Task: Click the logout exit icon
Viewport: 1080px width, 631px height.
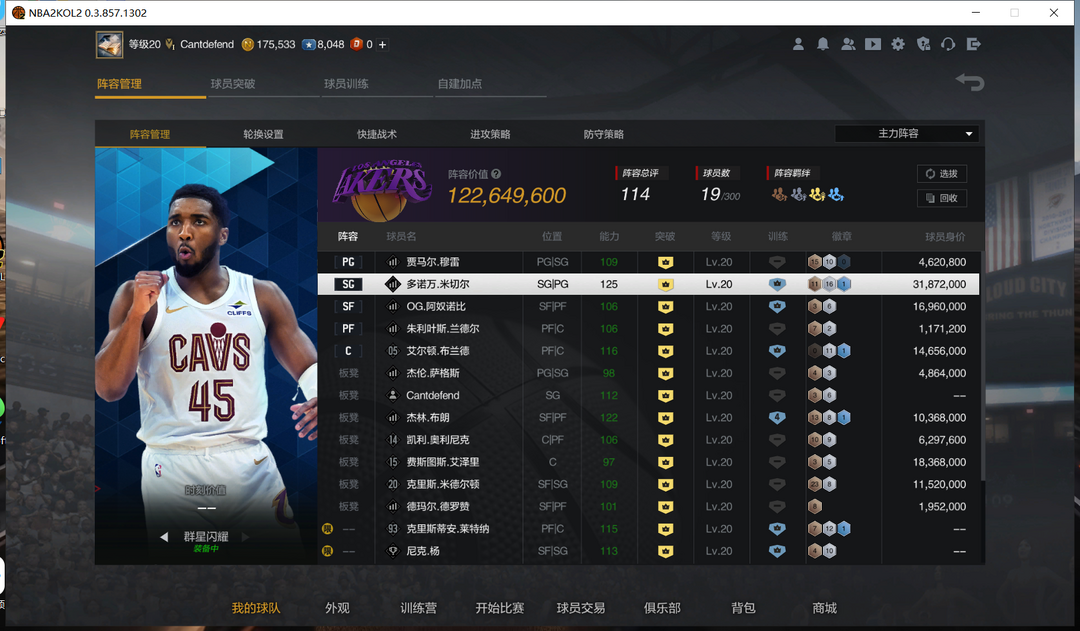Action: tap(974, 44)
